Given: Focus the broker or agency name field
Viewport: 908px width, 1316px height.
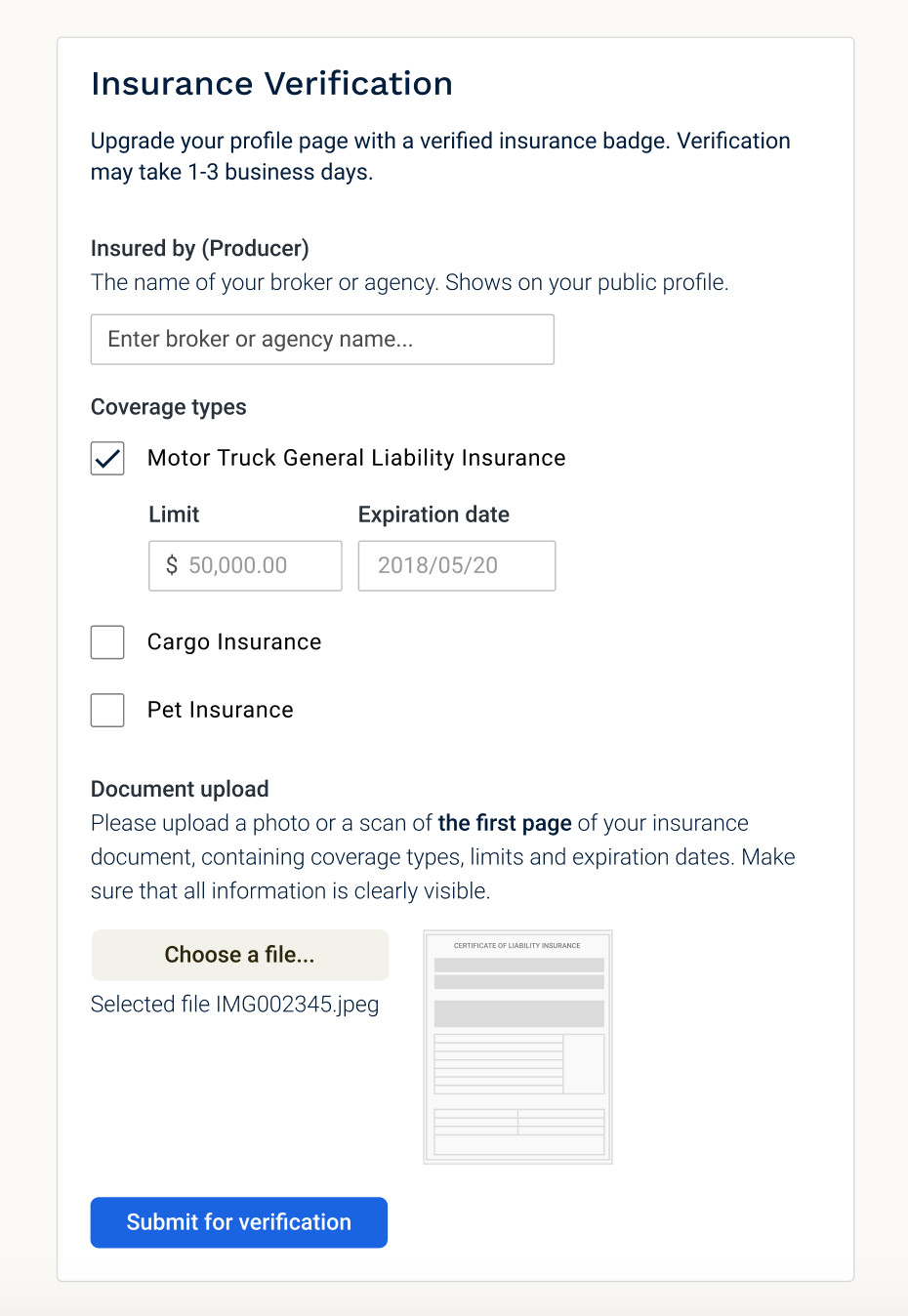Looking at the screenshot, I should (322, 340).
